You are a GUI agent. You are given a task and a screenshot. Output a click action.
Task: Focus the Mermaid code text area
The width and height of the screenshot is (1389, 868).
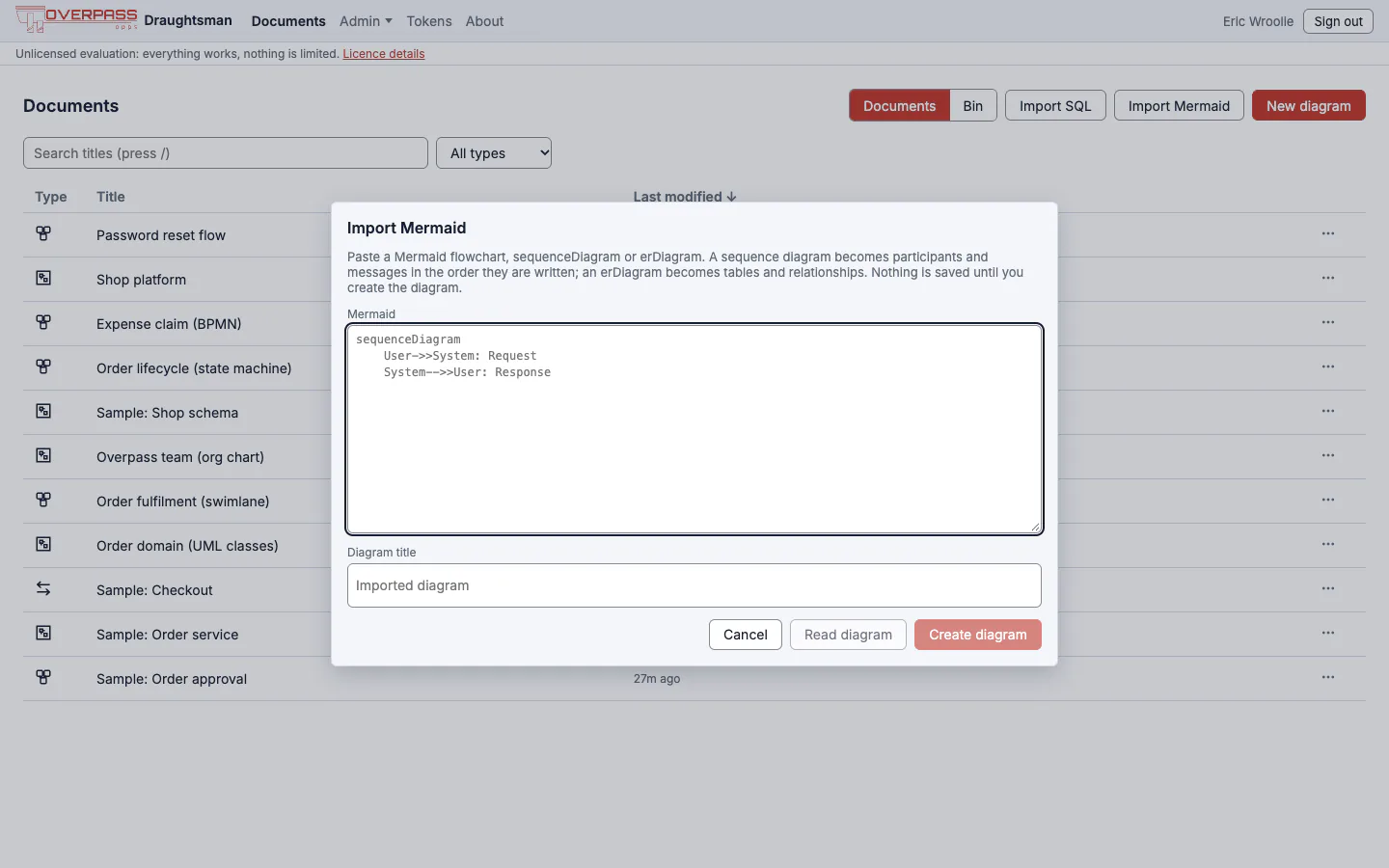click(694, 428)
